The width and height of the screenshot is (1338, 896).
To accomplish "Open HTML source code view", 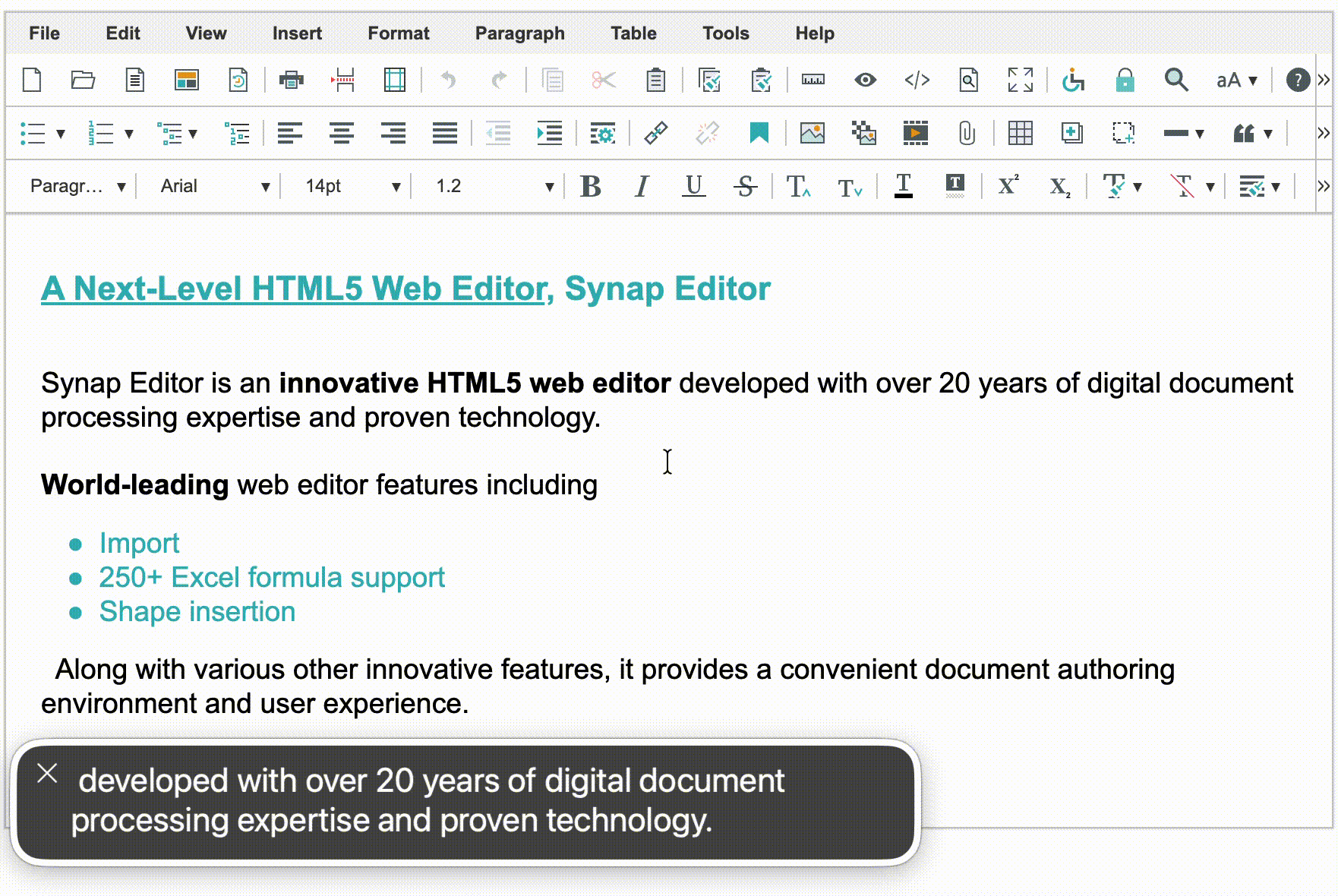I will 917,80.
